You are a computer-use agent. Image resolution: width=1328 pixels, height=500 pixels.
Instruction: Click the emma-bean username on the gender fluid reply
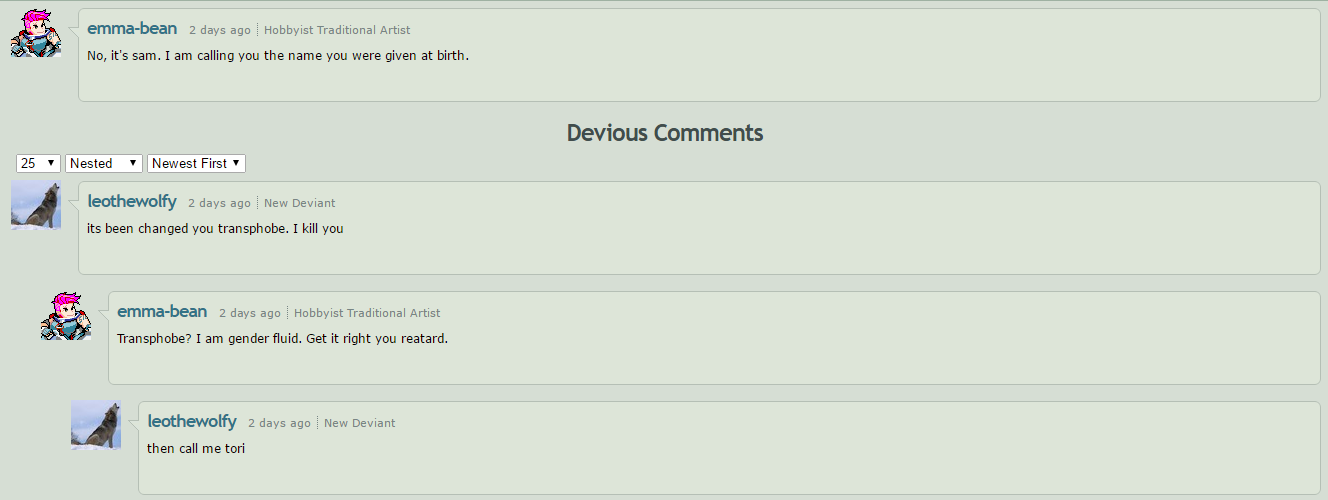click(x=162, y=312)
